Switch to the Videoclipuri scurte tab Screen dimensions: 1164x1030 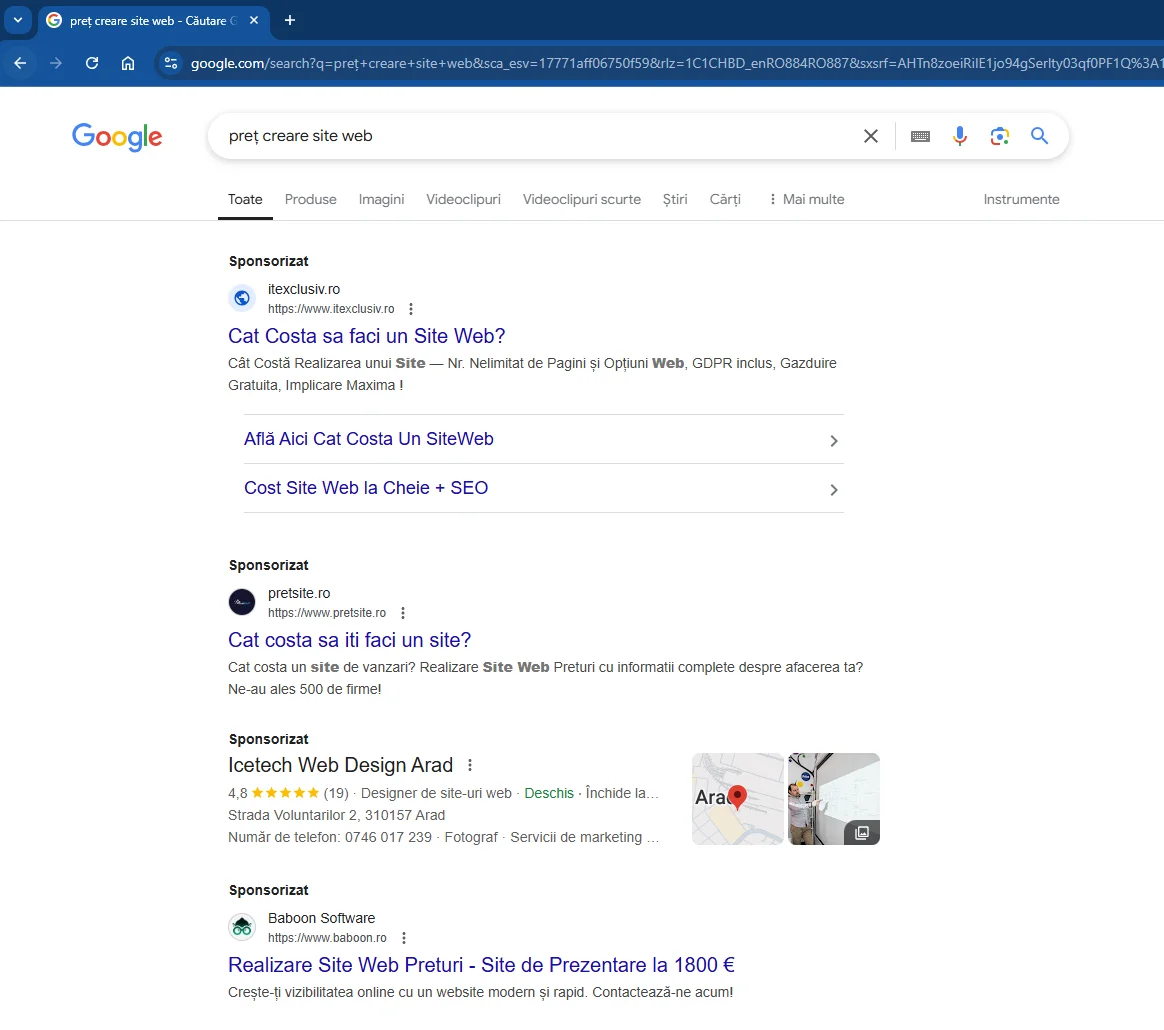581,199
